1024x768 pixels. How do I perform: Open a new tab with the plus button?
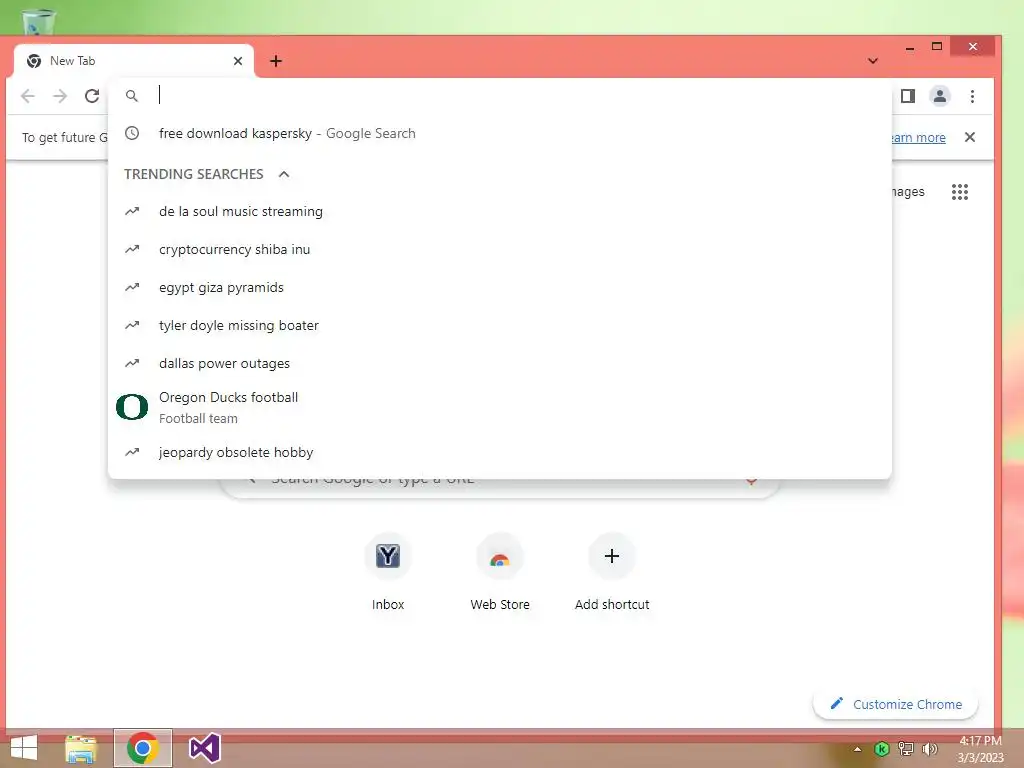[276, 61]
